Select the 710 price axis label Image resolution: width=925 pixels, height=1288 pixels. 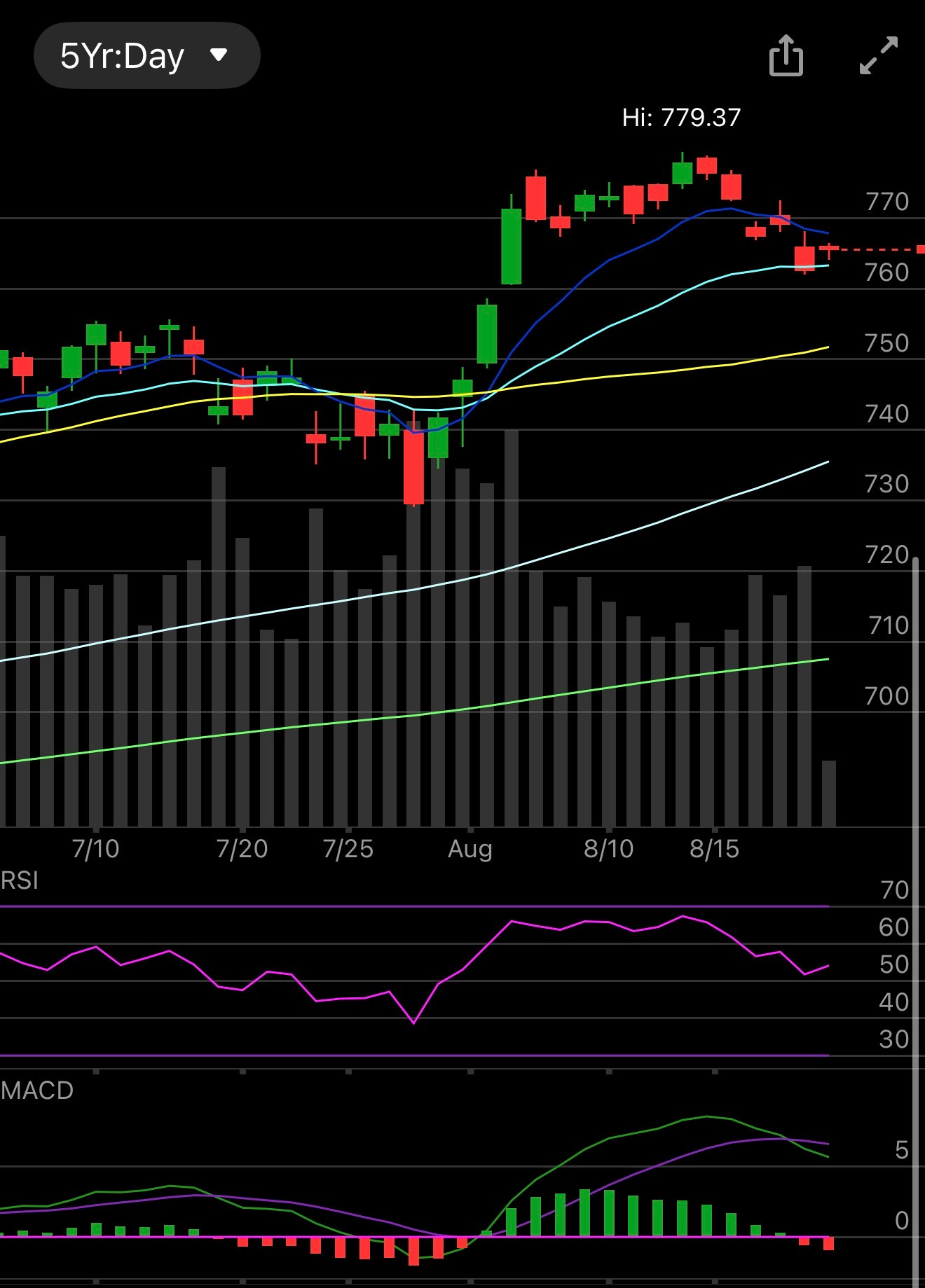point(889,625)
